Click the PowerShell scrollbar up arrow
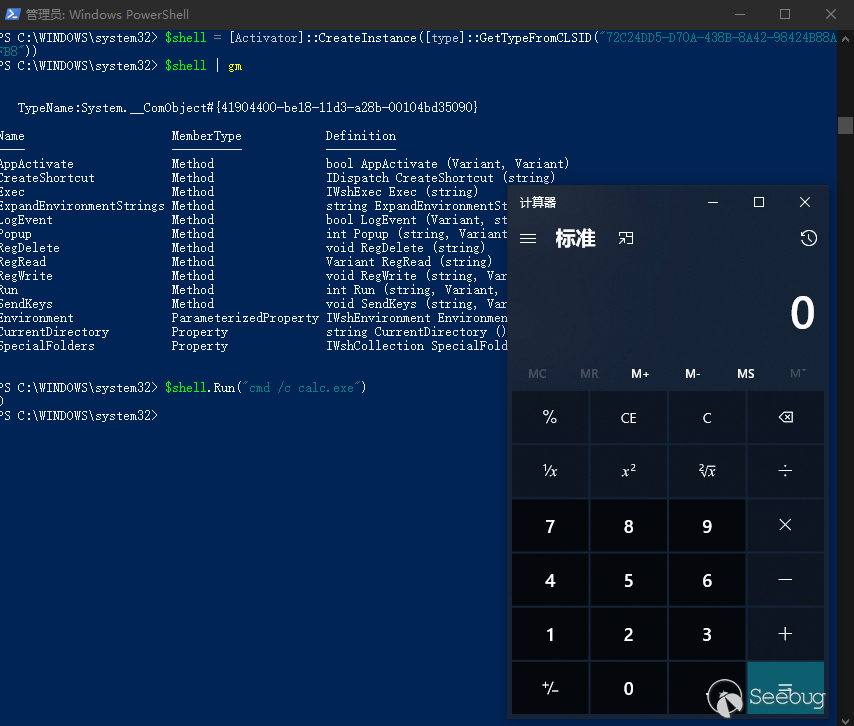Viewport: 854px width, 726px height. point(845,39)
